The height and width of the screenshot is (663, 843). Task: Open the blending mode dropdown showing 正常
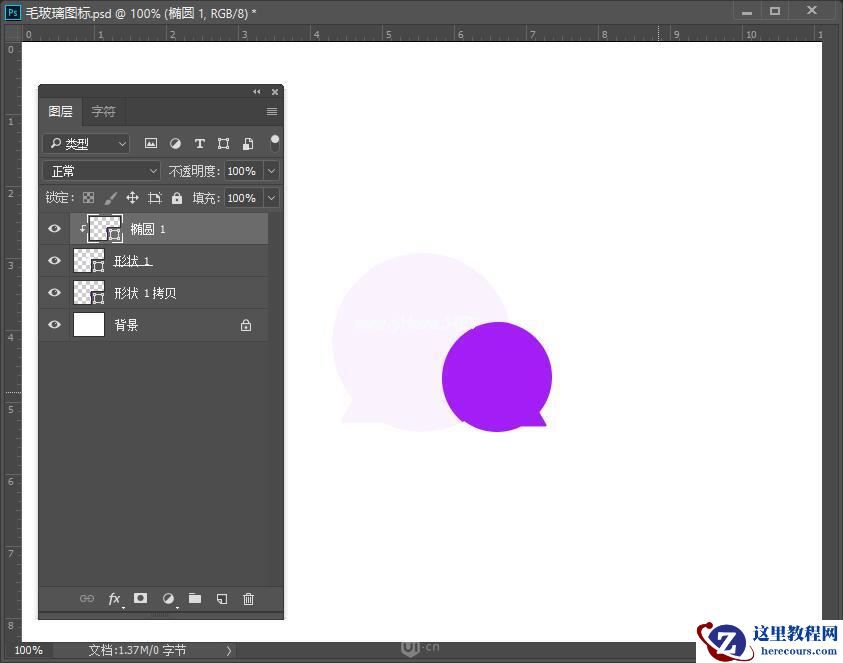100,170
